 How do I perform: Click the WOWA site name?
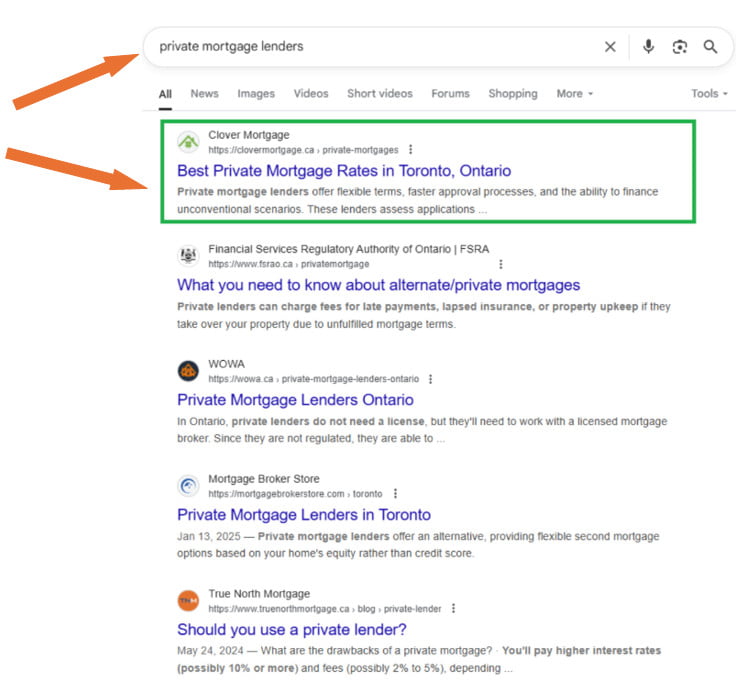click(x=226, y=364)
